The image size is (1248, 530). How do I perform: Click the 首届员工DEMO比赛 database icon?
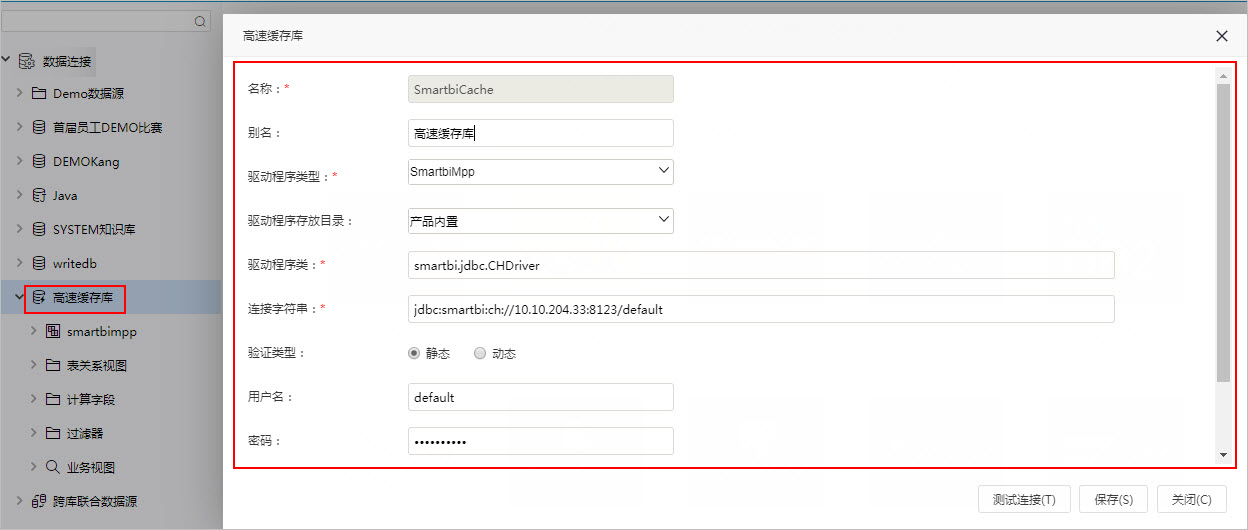(39, 128)
